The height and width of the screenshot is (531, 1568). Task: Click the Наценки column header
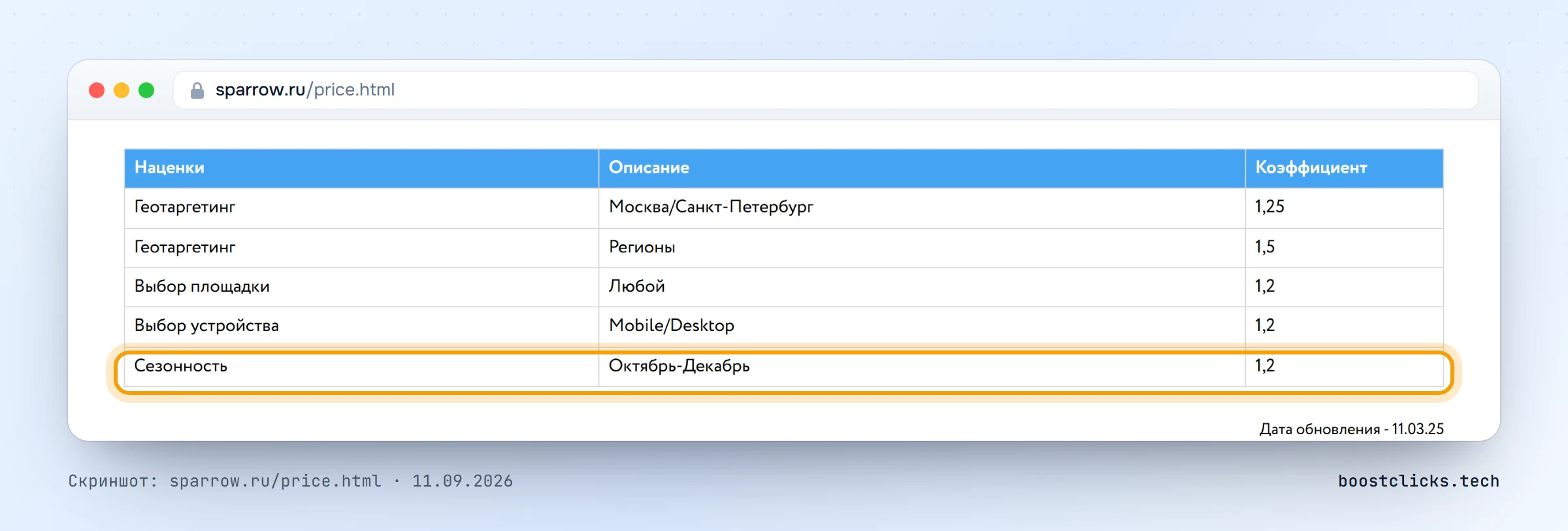tap(361, 168)
